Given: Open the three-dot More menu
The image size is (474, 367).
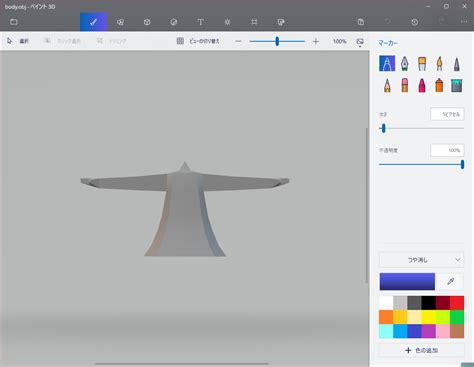Looking at the screenshot, I should (x=464, y=22).
